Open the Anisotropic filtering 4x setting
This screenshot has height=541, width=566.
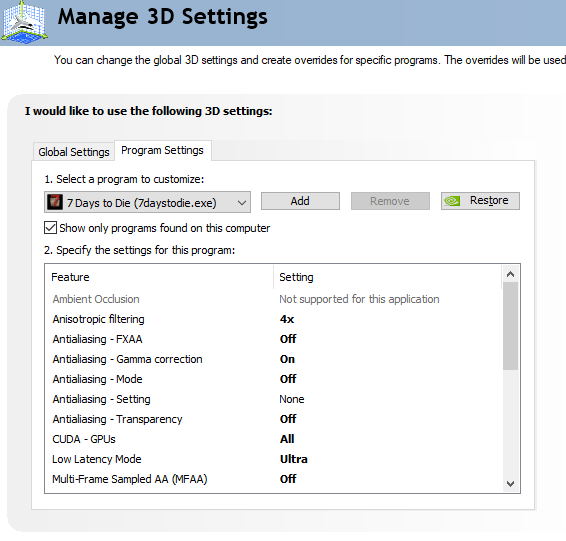(287, 319)
